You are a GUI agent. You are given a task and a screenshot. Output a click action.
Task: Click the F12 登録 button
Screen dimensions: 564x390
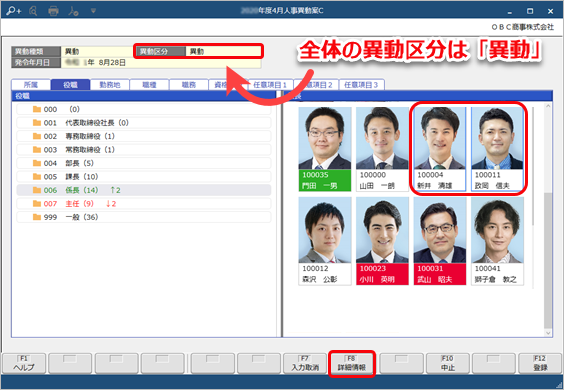click(540, 363)
